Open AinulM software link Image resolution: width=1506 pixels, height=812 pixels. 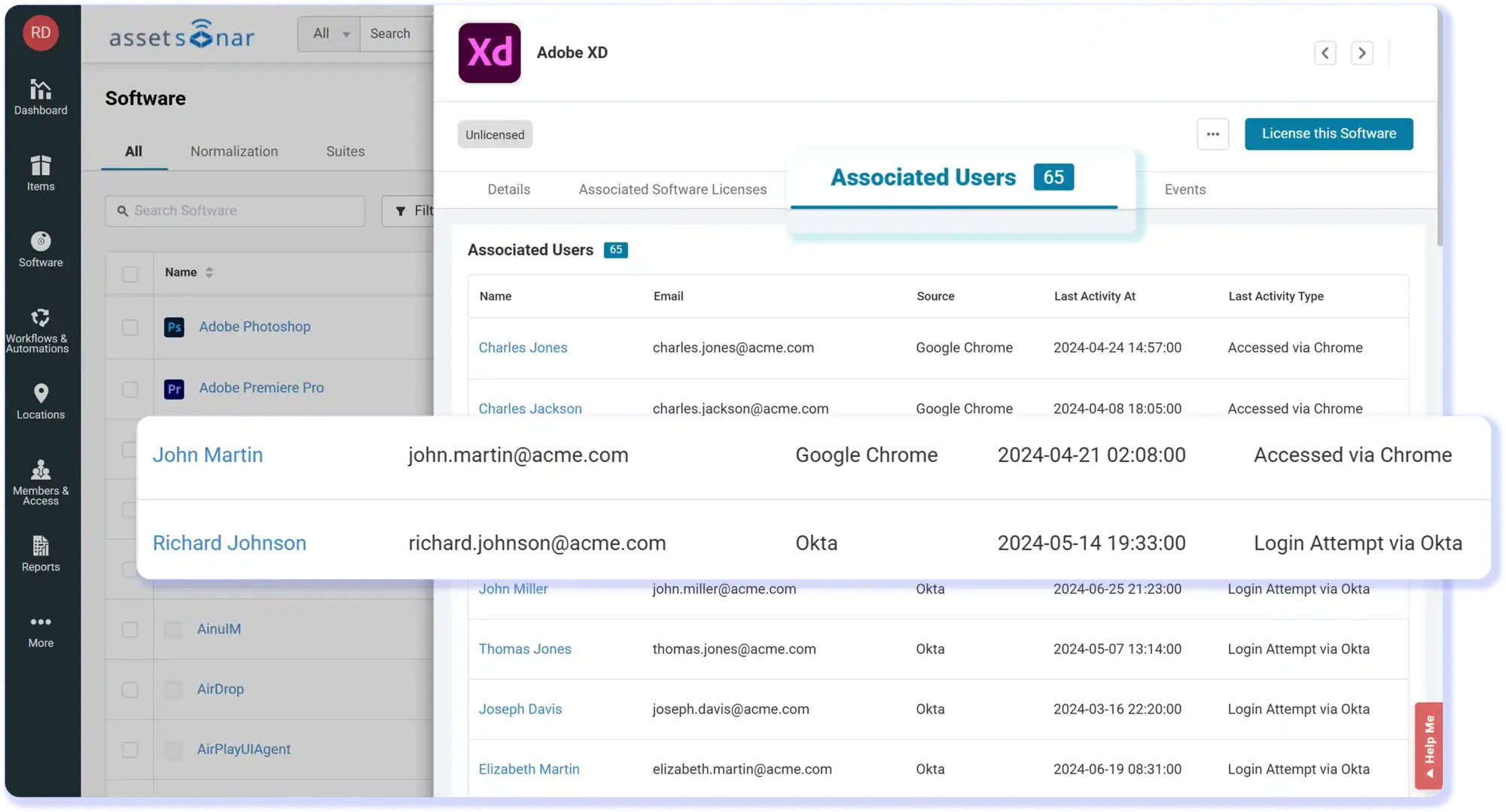(219, 629)
